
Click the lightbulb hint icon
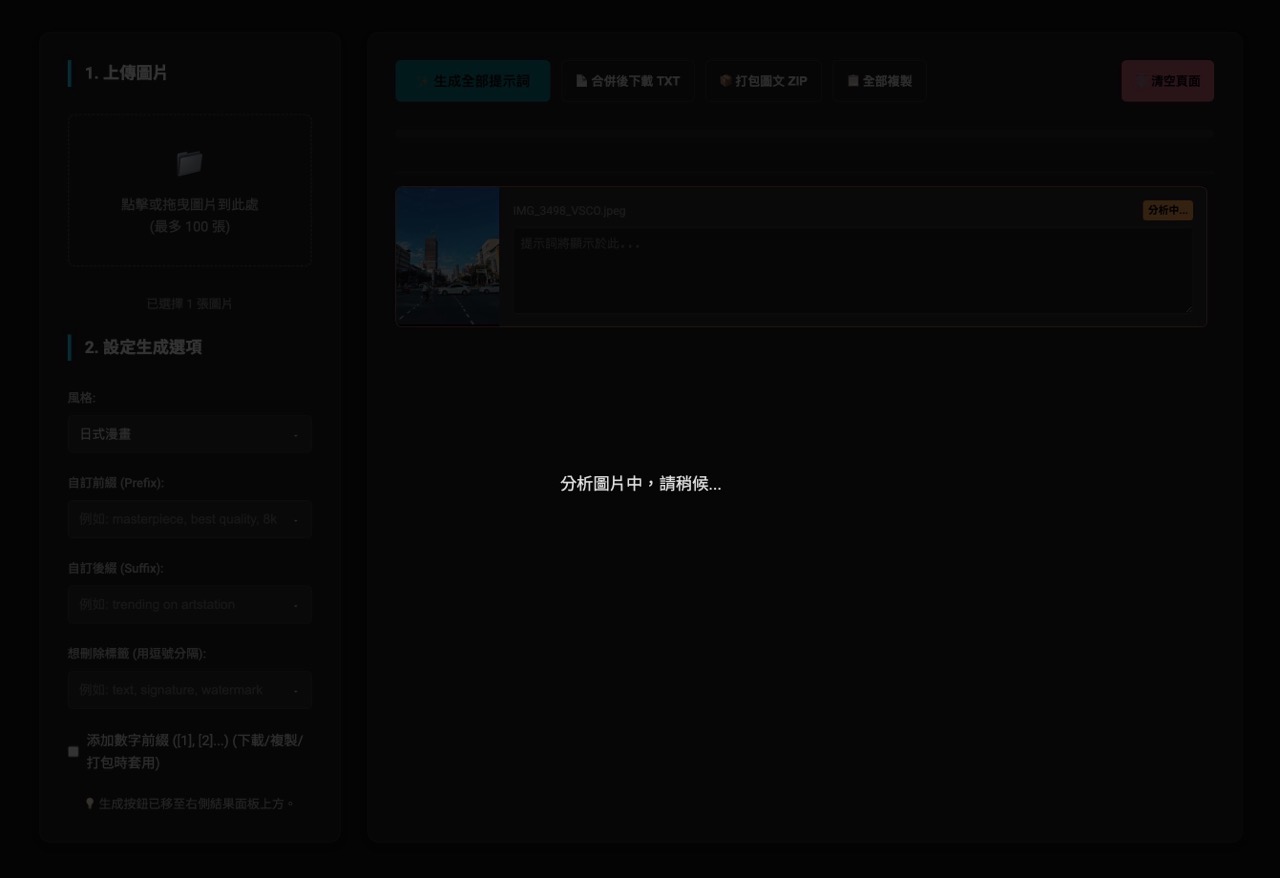pos(90,803)
